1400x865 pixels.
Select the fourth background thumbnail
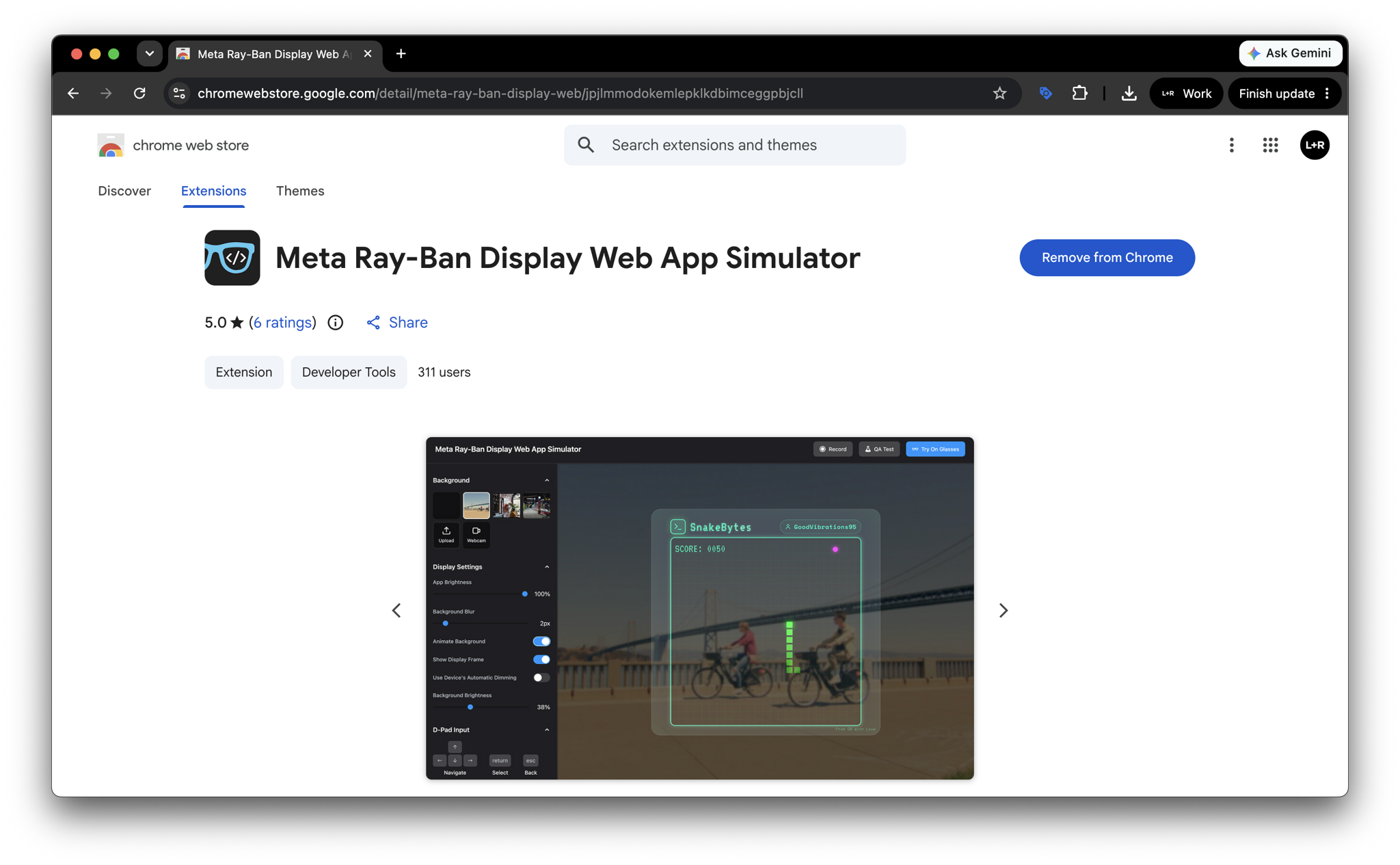(537, 505)
